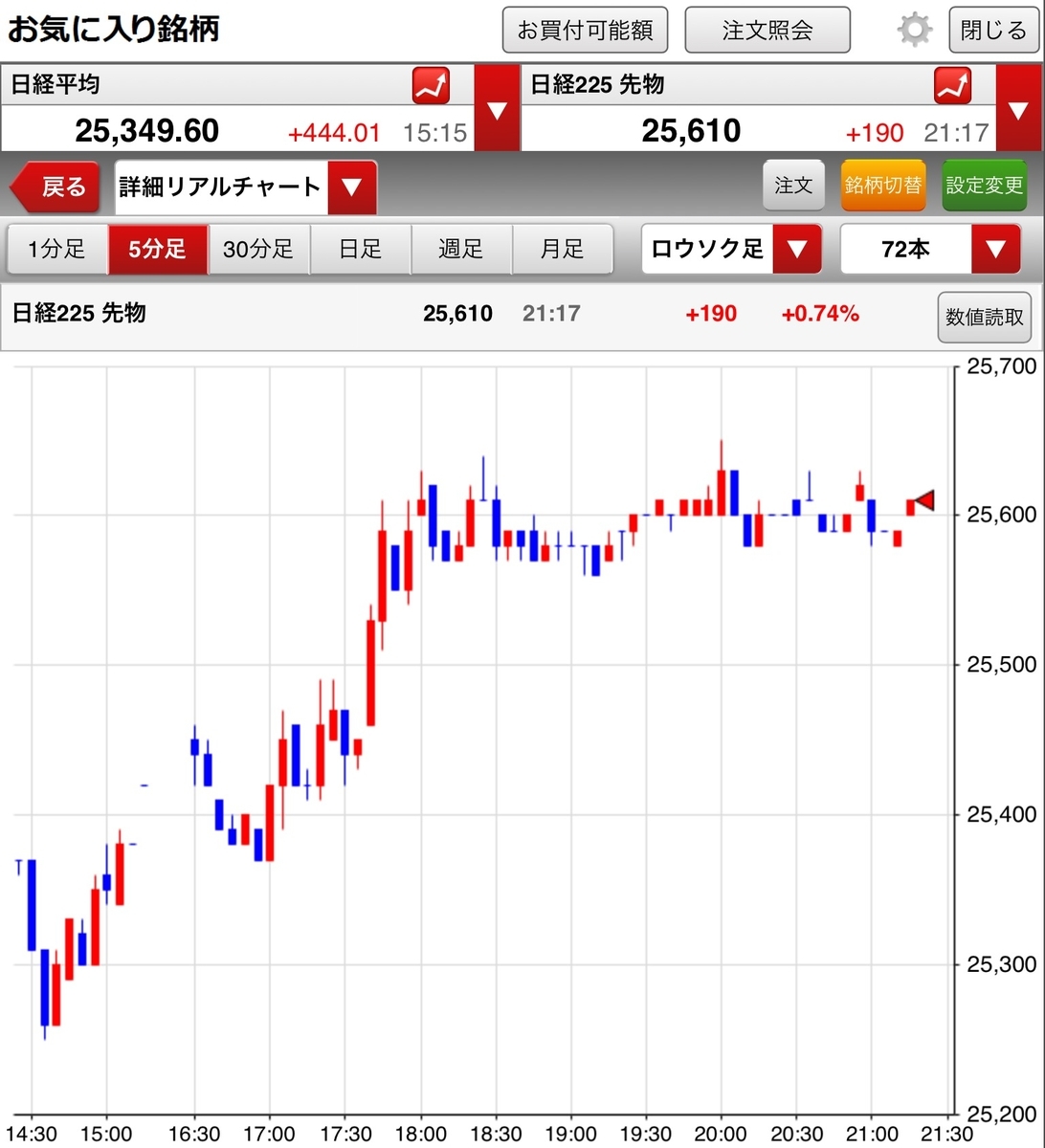Switch to the 日足 daily timeframe
Screen dimensions: 1045x1148
coord(361,250)
